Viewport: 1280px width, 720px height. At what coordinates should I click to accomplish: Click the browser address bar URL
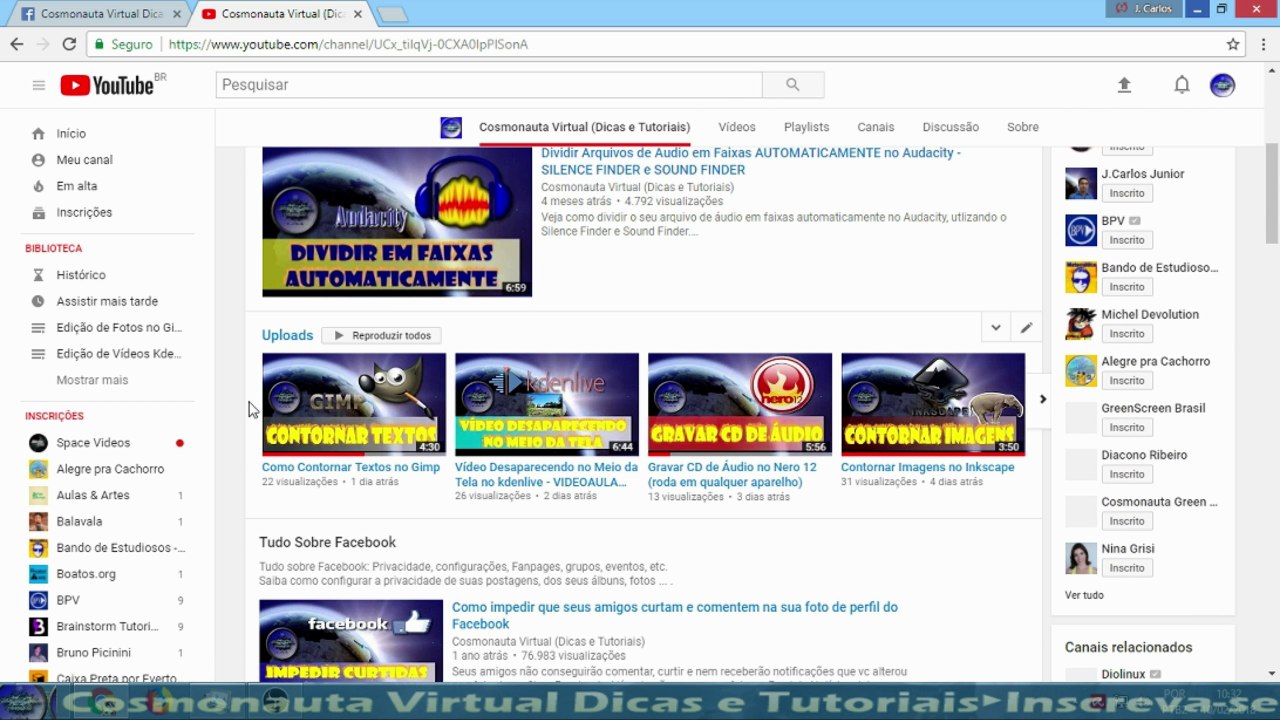(348, 44)
